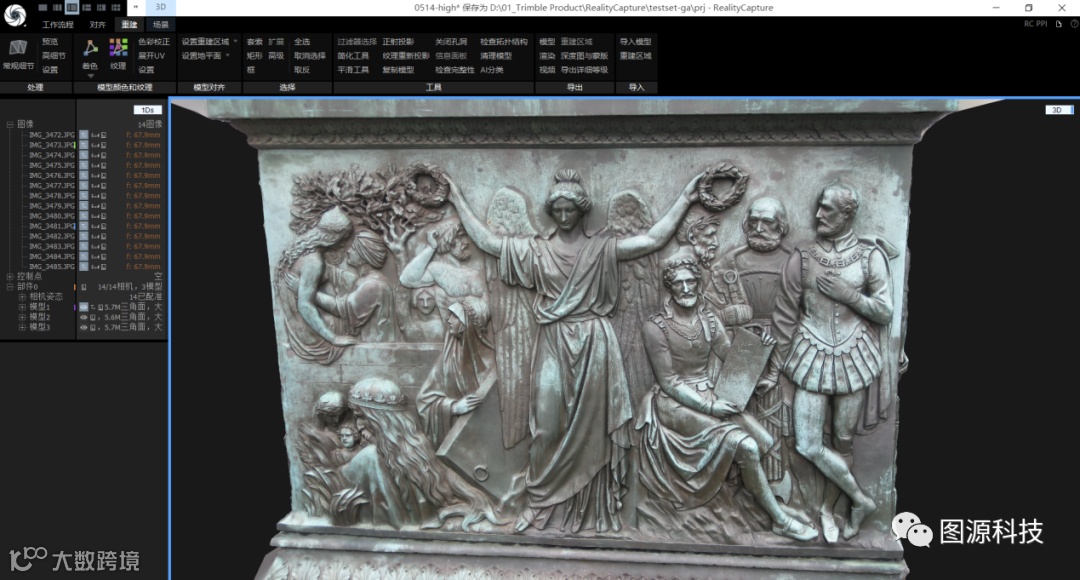
Task: Click the 展开UV unwrap button
Action: 152,56
